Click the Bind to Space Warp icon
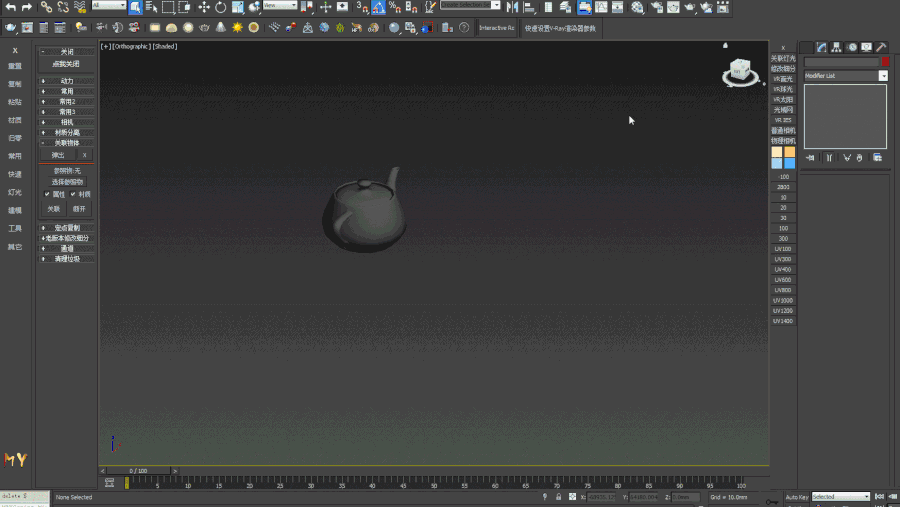The image size is (900, 507). pos(80,7)
